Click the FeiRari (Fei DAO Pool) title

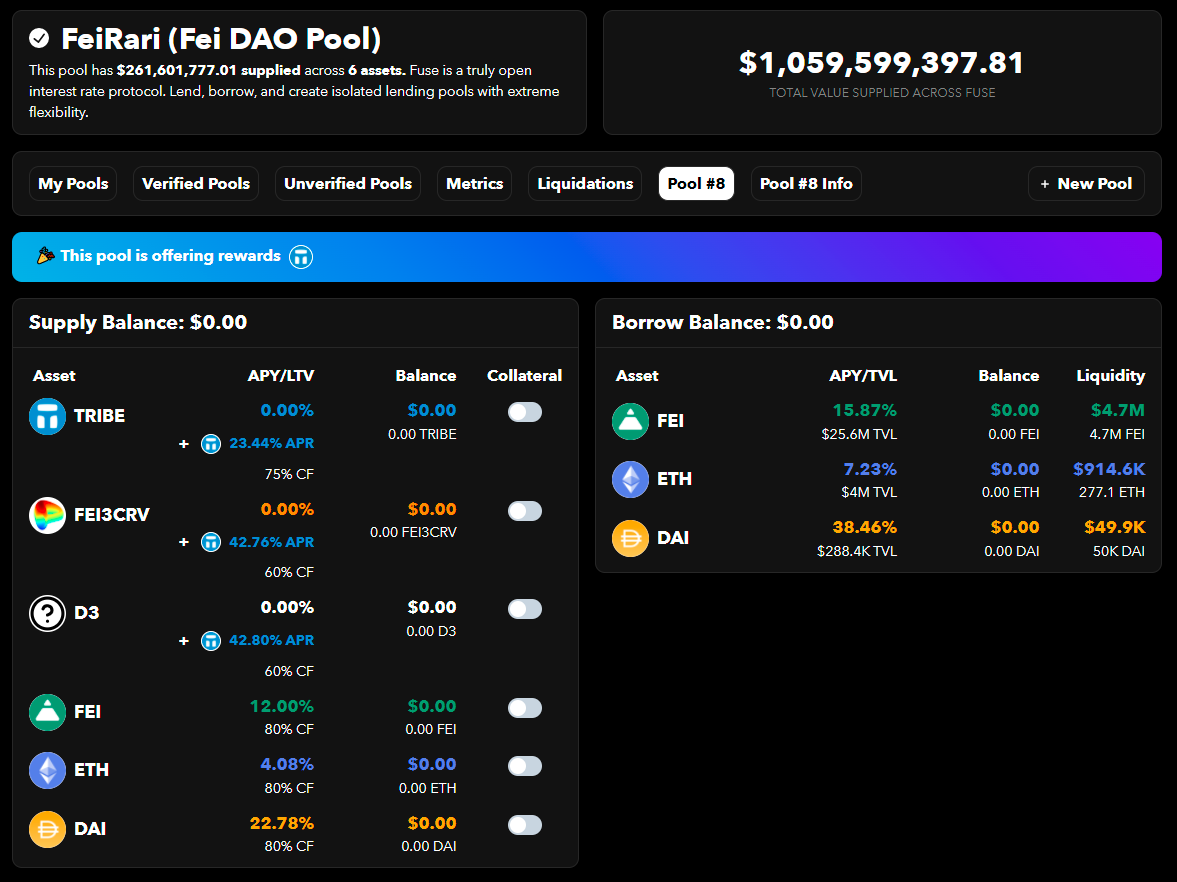pos(221,38)
